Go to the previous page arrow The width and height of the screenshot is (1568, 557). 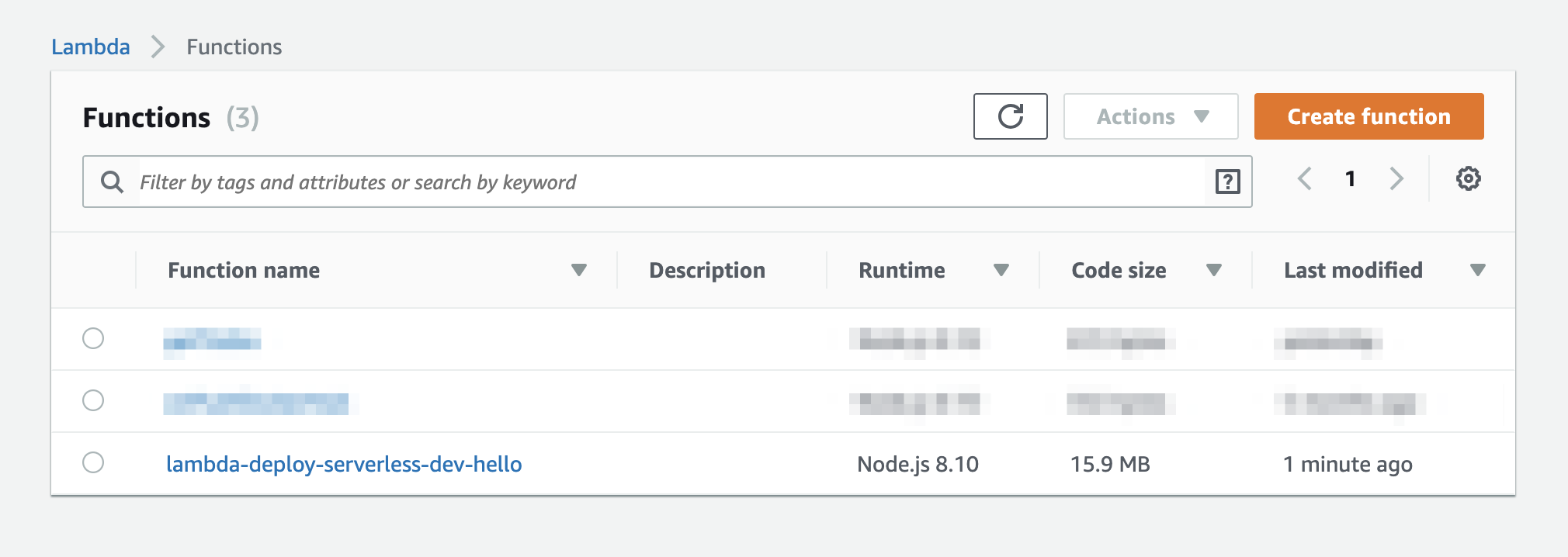[x=1305, y=178]
